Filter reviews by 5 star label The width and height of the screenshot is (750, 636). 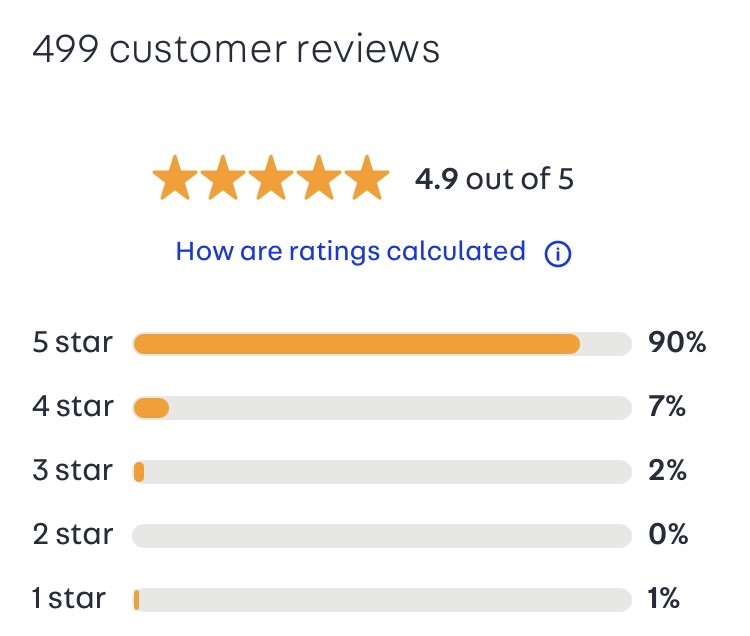[73, 342]
